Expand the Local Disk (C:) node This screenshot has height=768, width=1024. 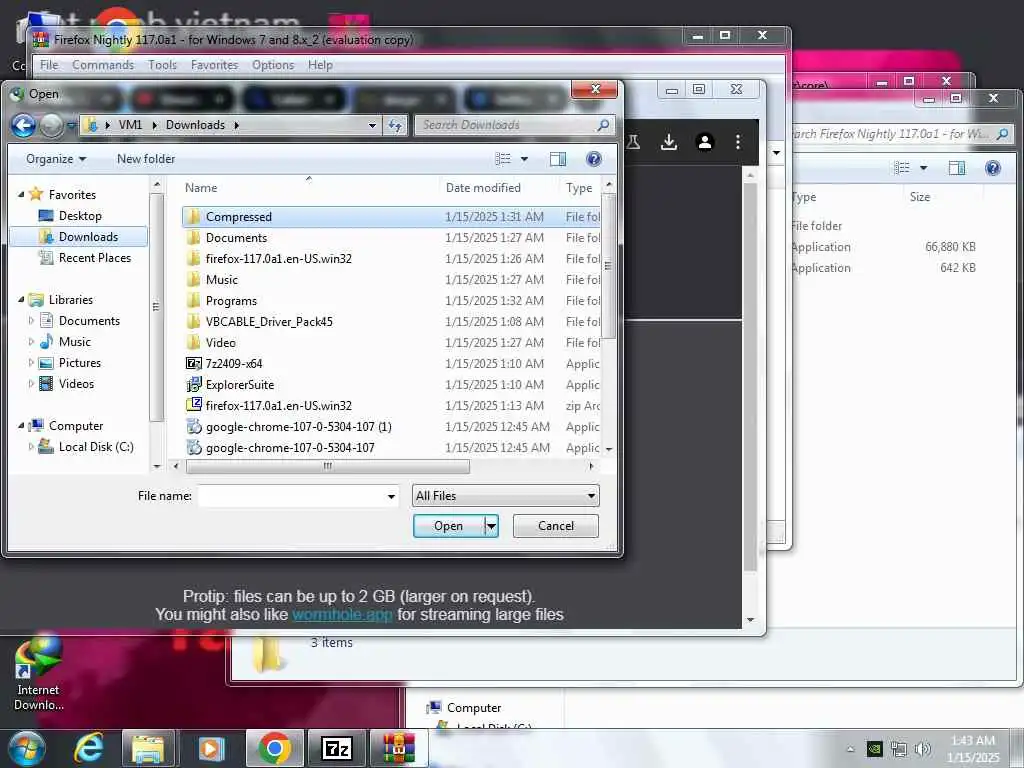tap(31, 447)
